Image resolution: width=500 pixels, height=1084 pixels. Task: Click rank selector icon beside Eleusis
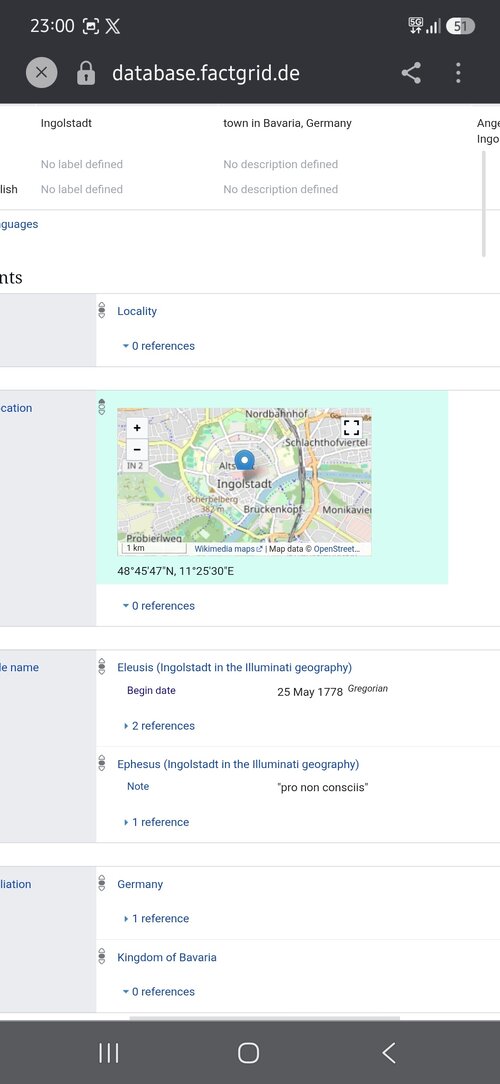(102, 666)
